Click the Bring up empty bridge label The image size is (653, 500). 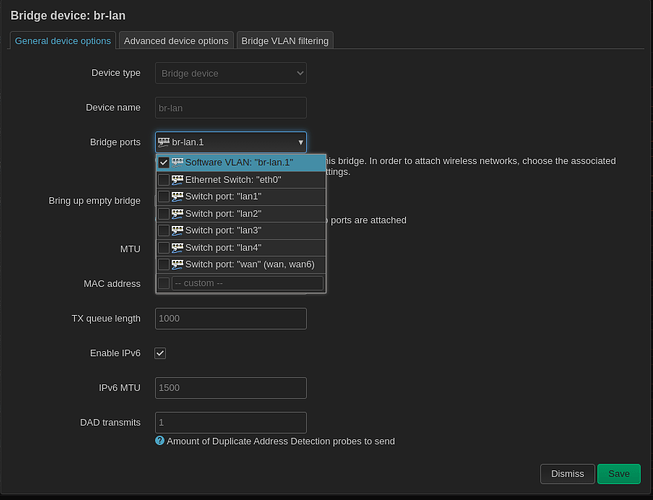(x=94, y=201)
